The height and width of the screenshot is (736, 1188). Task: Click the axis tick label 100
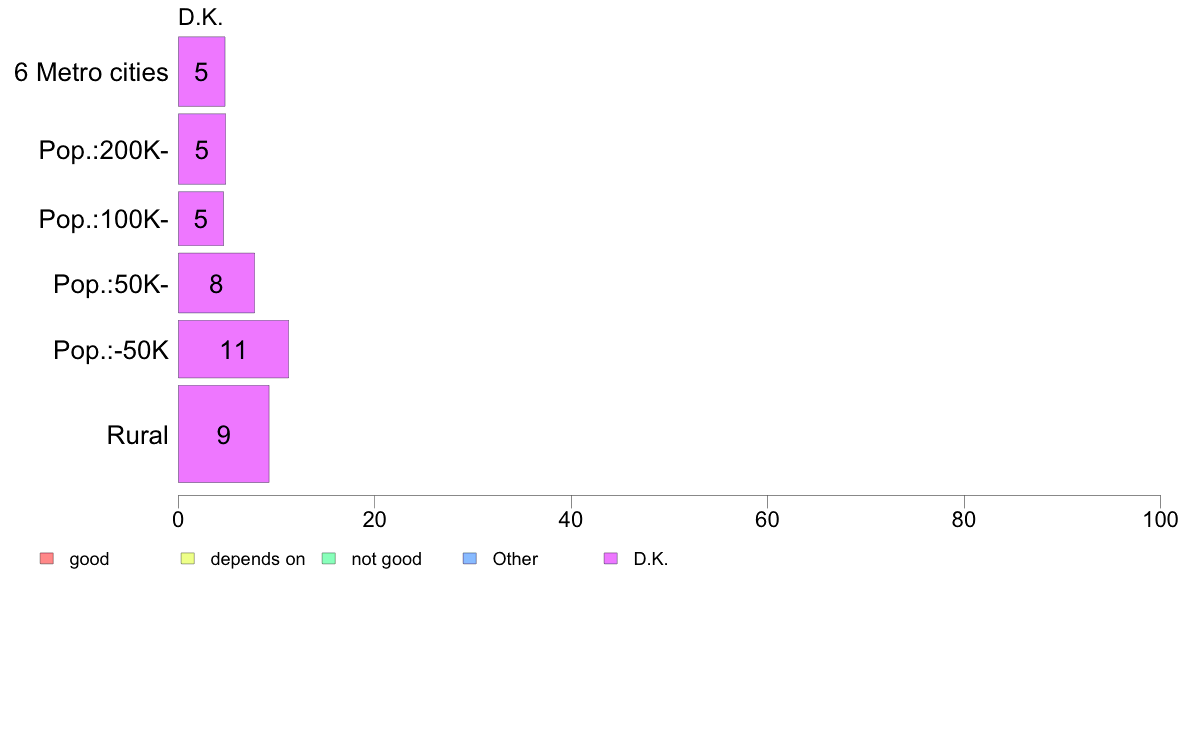[1160, 519]
